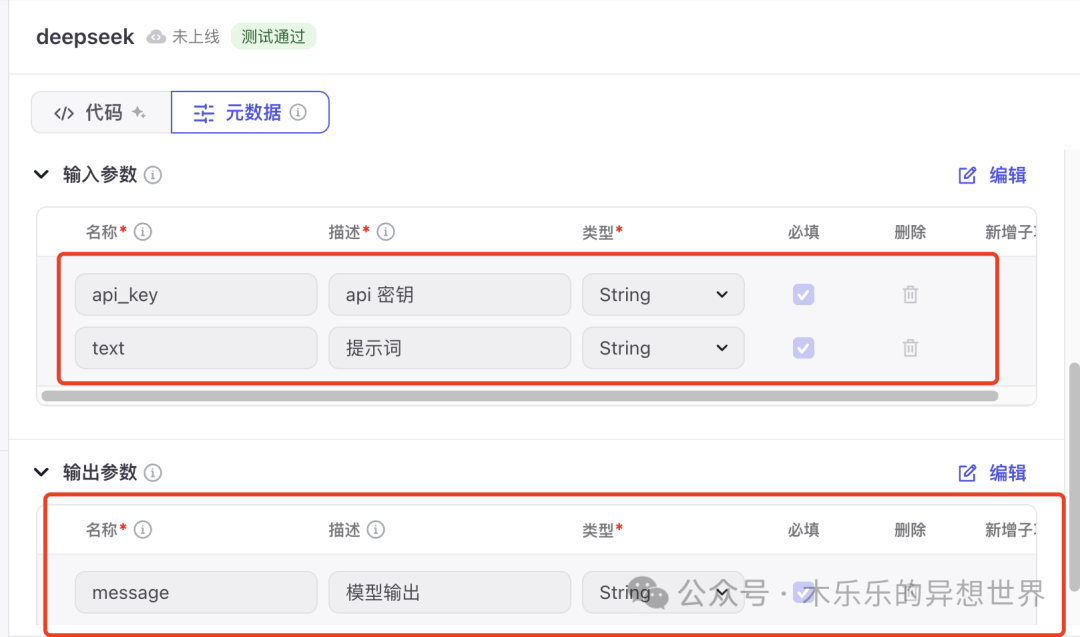Click info icon next to input 描述 column
Image resolution: width=1080 pixels, height=637 pixels.
(x=386, y=232)
